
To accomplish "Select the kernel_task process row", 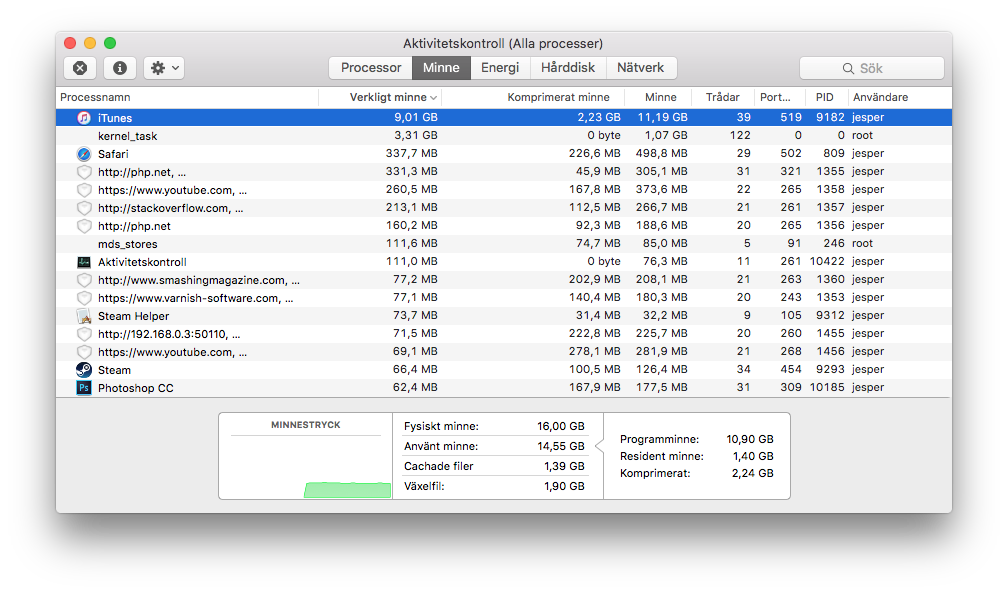I will coord(504,136).
